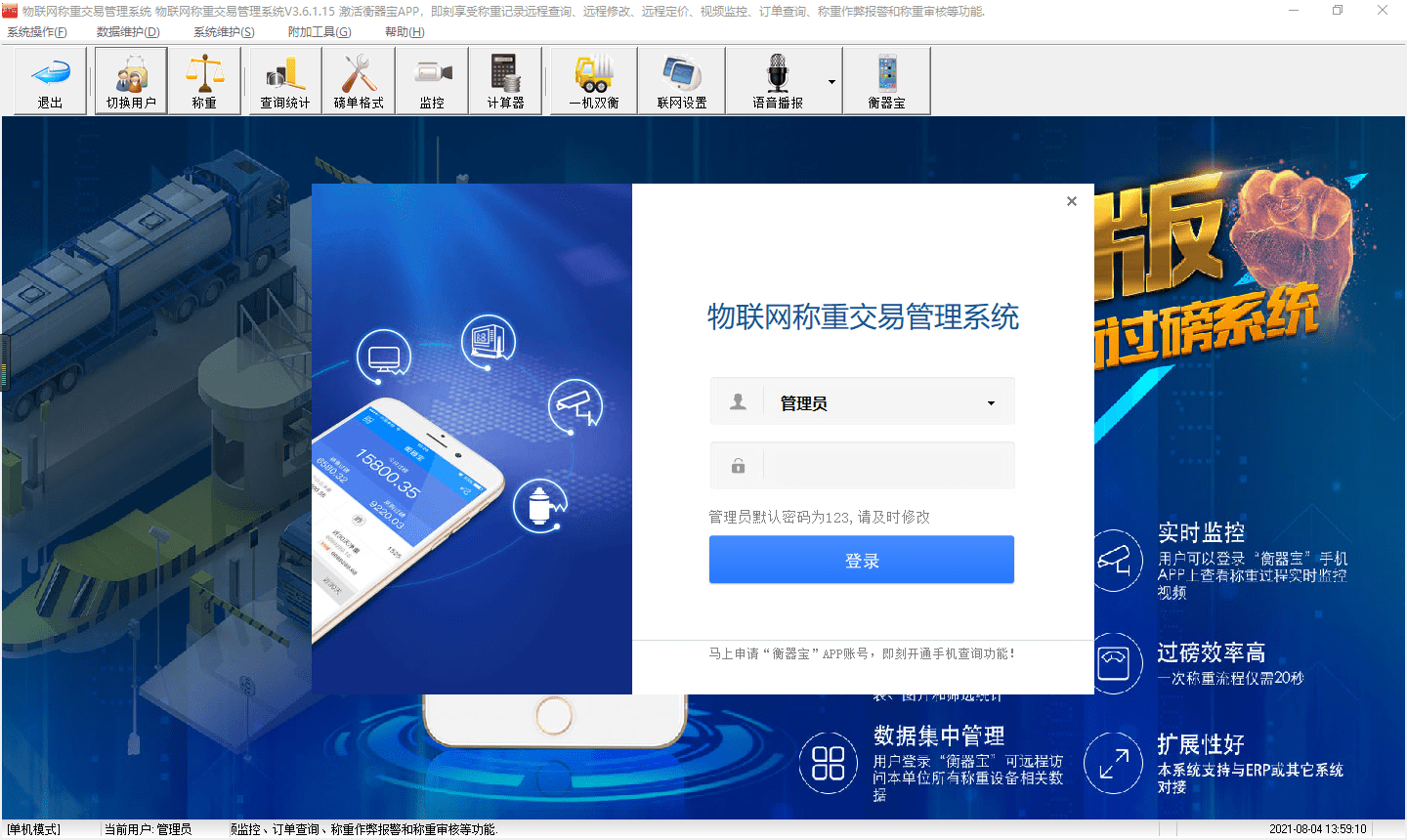Click the weighing sensor icon on illustration
1407x840 pixels.
point(540,505)
